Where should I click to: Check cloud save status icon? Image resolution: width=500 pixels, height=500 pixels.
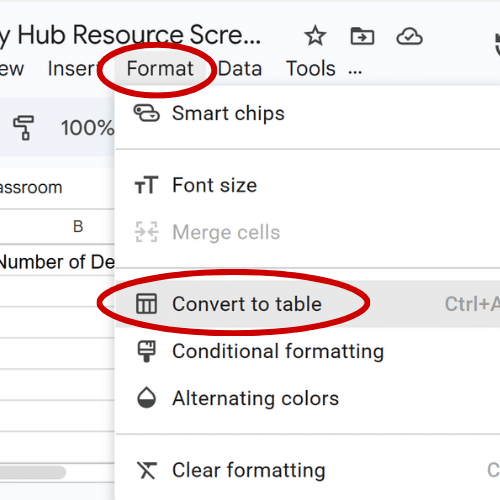(409, 36)
